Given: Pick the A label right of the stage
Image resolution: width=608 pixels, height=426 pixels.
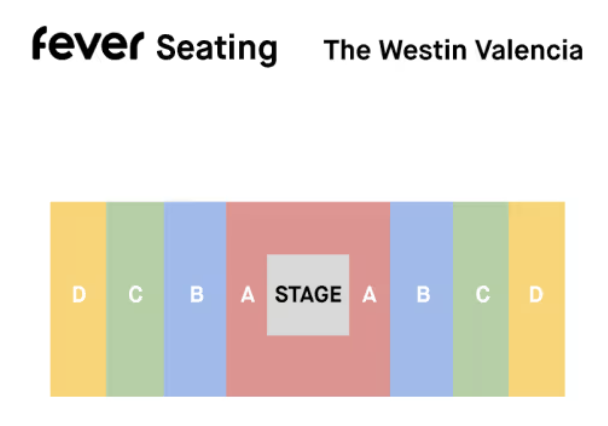Looking at the screenshot, I should coord(369,295).
